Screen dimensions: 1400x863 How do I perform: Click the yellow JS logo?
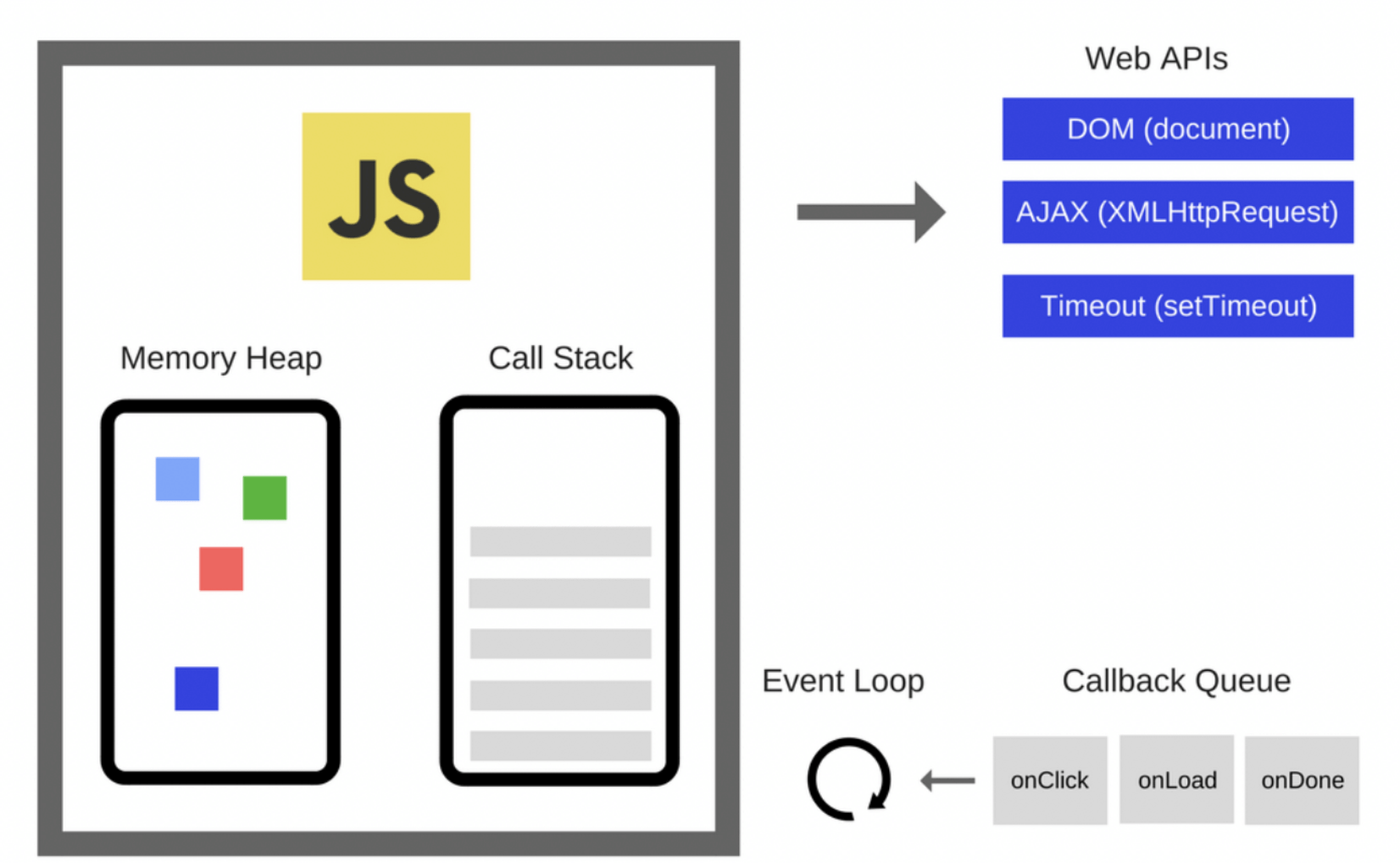click(386, 196)
